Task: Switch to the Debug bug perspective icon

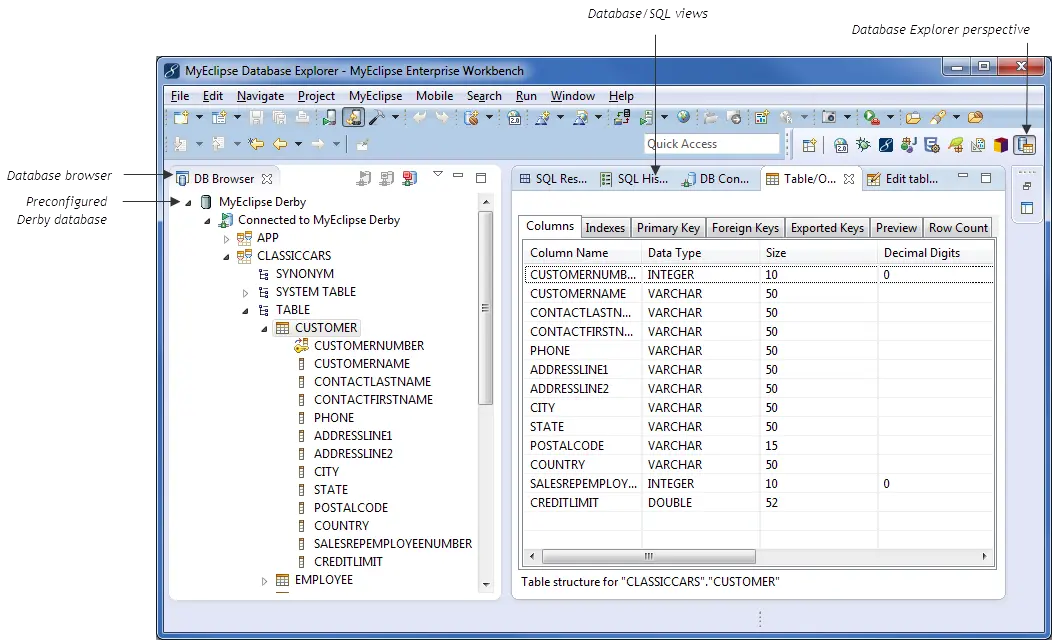Action: pyautogui.click(x=863, y=145)
